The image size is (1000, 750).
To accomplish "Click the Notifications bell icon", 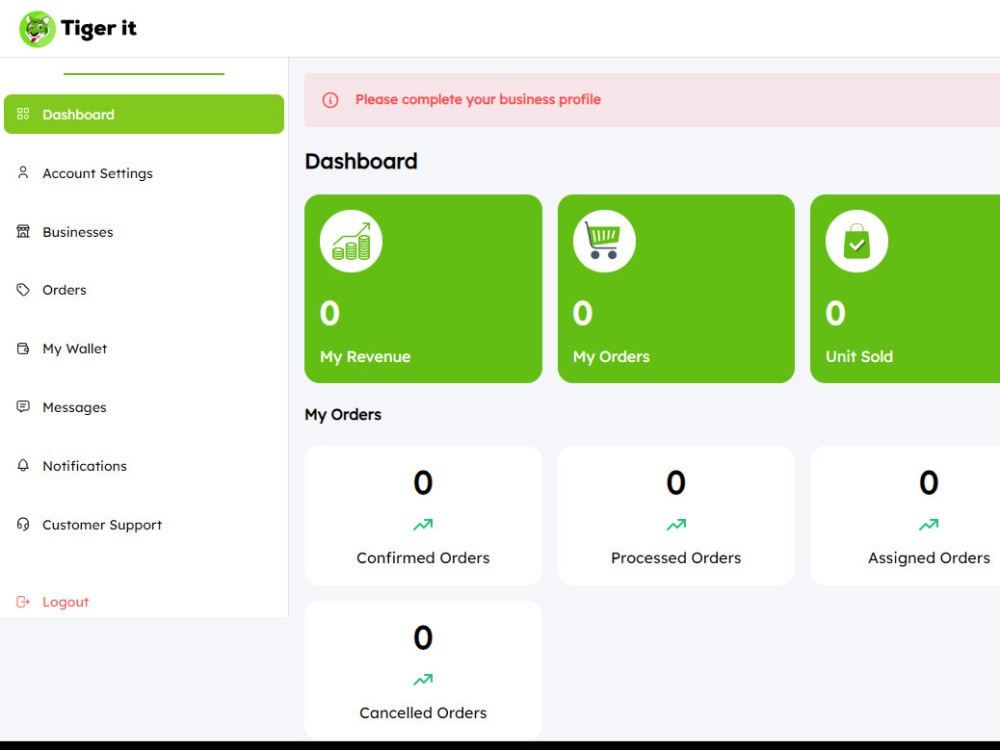I will 23,465.
